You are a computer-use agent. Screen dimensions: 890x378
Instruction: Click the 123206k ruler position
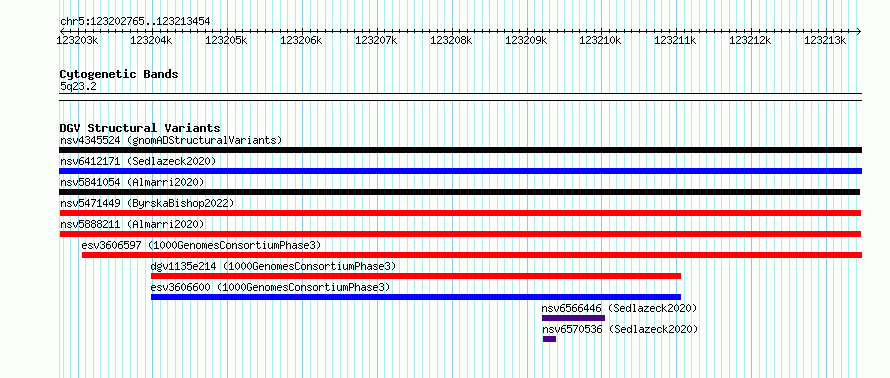tap(301, 40)
